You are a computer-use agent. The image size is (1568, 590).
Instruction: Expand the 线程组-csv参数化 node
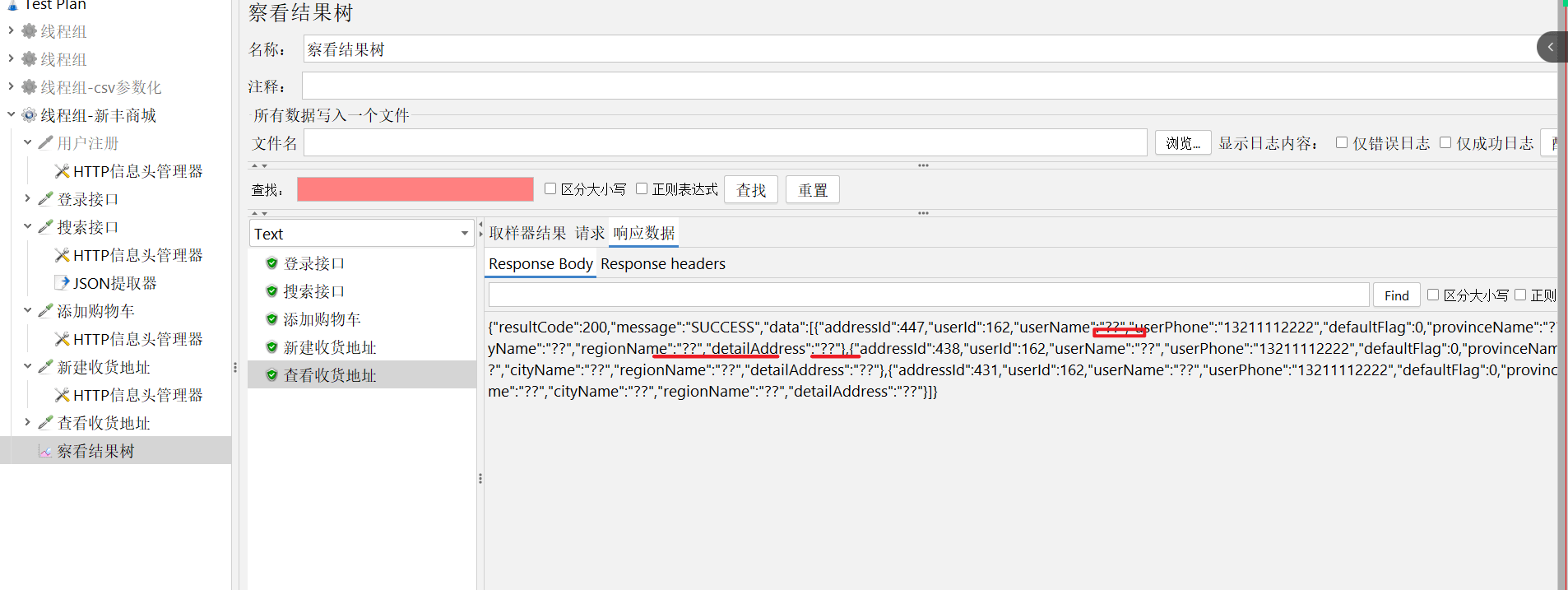(11, 86)
